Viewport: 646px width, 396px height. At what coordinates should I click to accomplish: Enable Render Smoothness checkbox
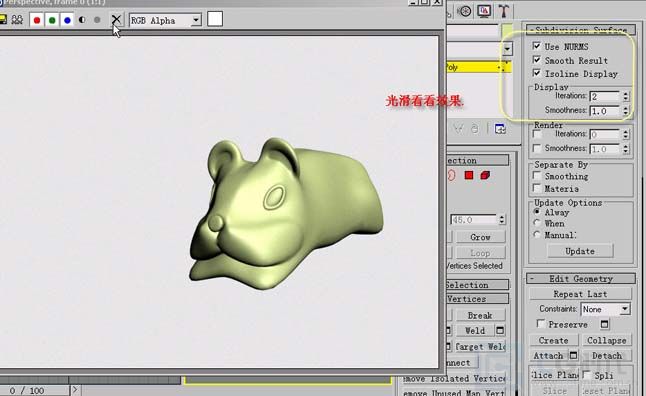coord(537,148)
